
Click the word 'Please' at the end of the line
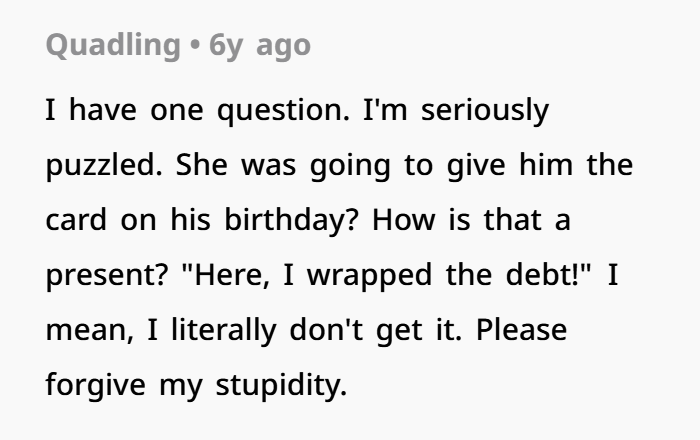coord(521,329)
